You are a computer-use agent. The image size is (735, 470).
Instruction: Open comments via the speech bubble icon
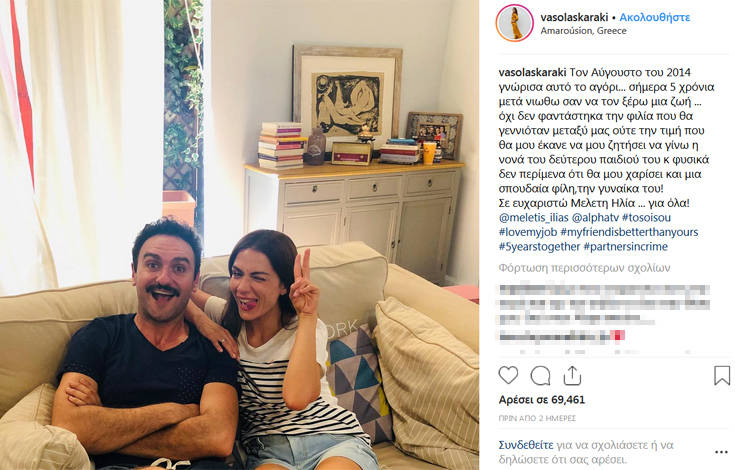coord(540,375)
